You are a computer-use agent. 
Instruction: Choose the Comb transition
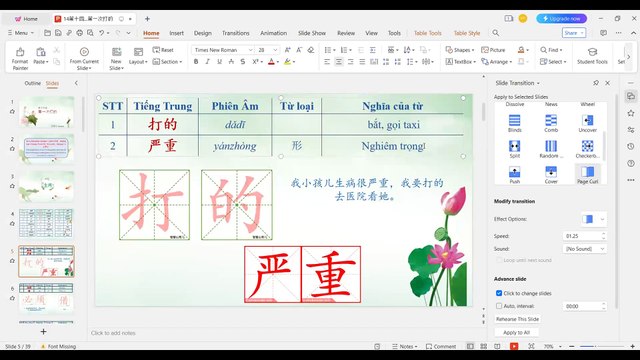pyautogui.click(x=551, y=123)
